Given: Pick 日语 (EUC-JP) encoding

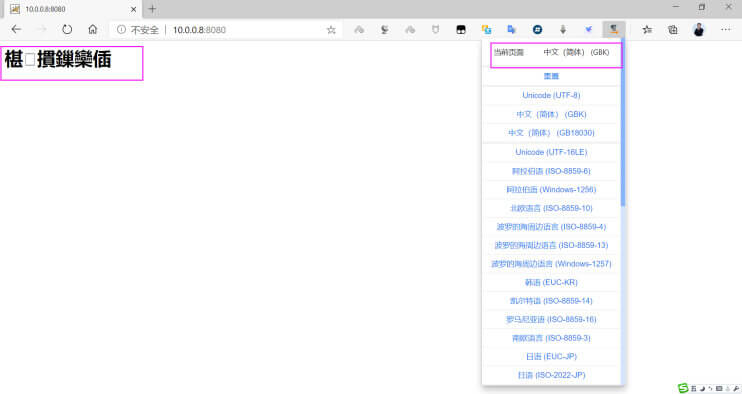Looking at the screenshot, I should click(x=551, y=356).
